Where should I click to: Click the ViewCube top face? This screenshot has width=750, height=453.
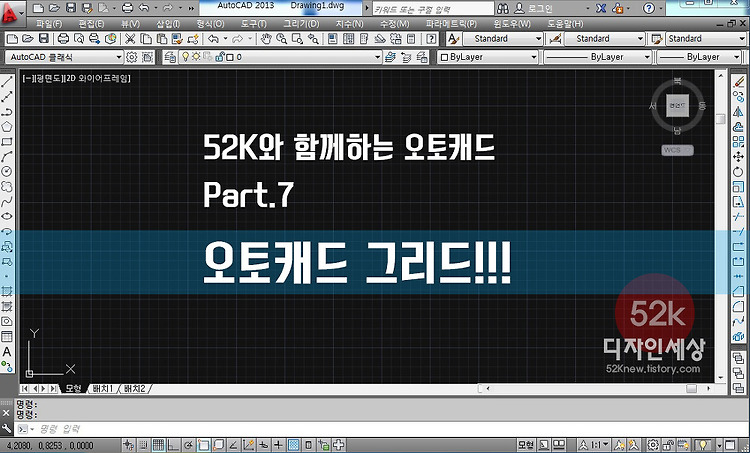coord(677,105)
